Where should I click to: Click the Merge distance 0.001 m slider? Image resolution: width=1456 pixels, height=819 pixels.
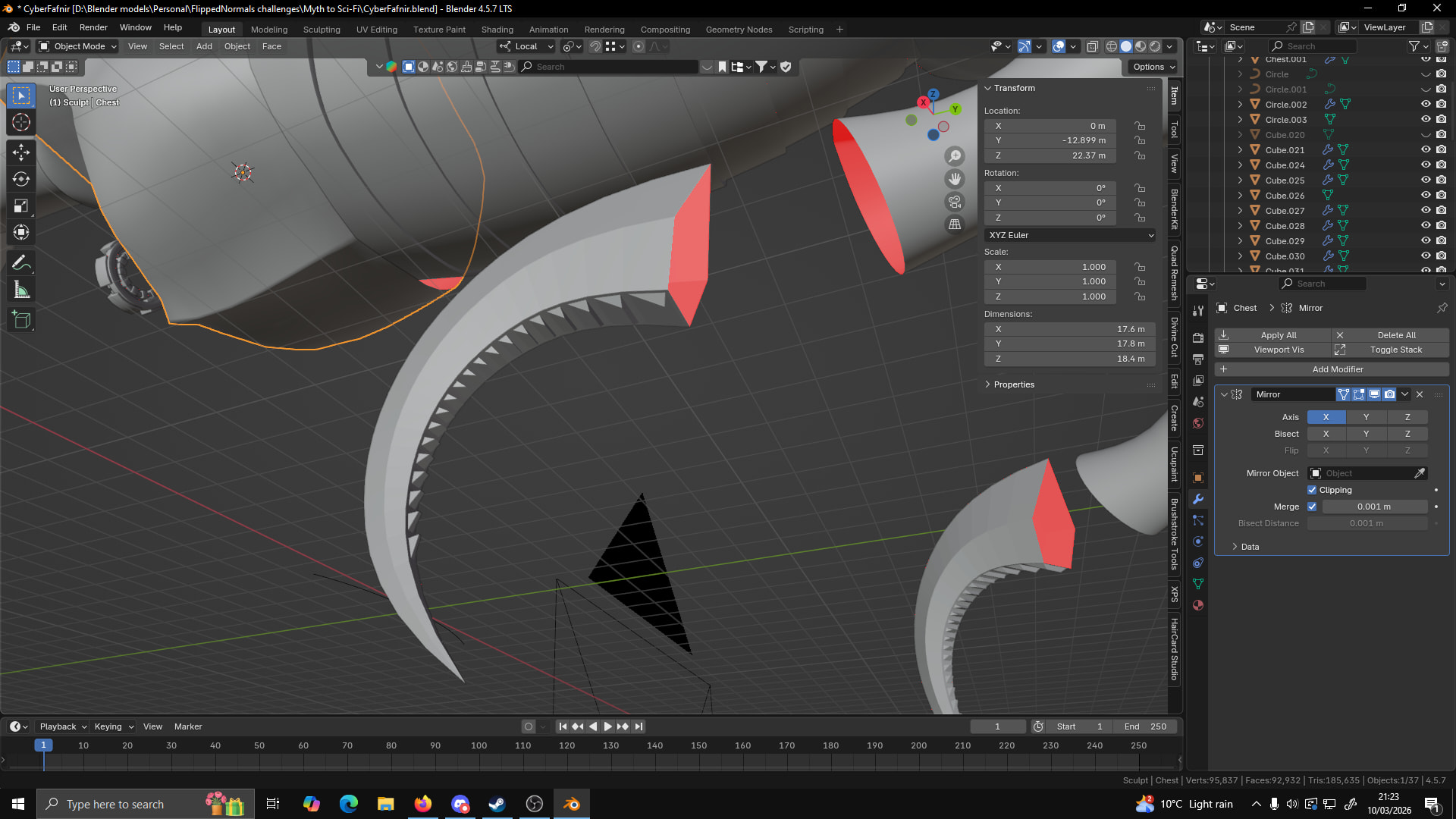(x=1373, y=507)
